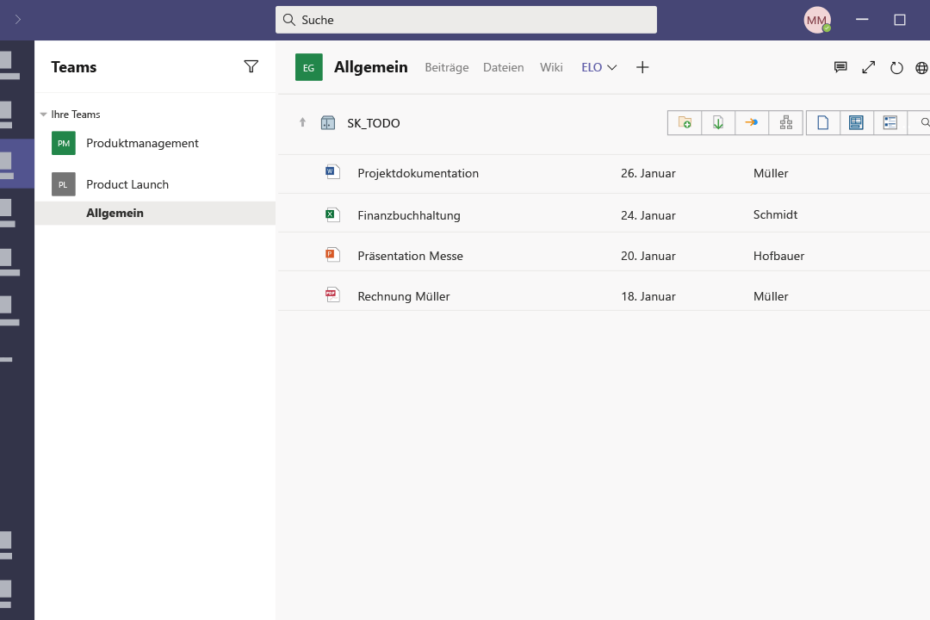Screen dimensions: 930x620
Task: Click the Suche search field
Action: pos(466,20)
